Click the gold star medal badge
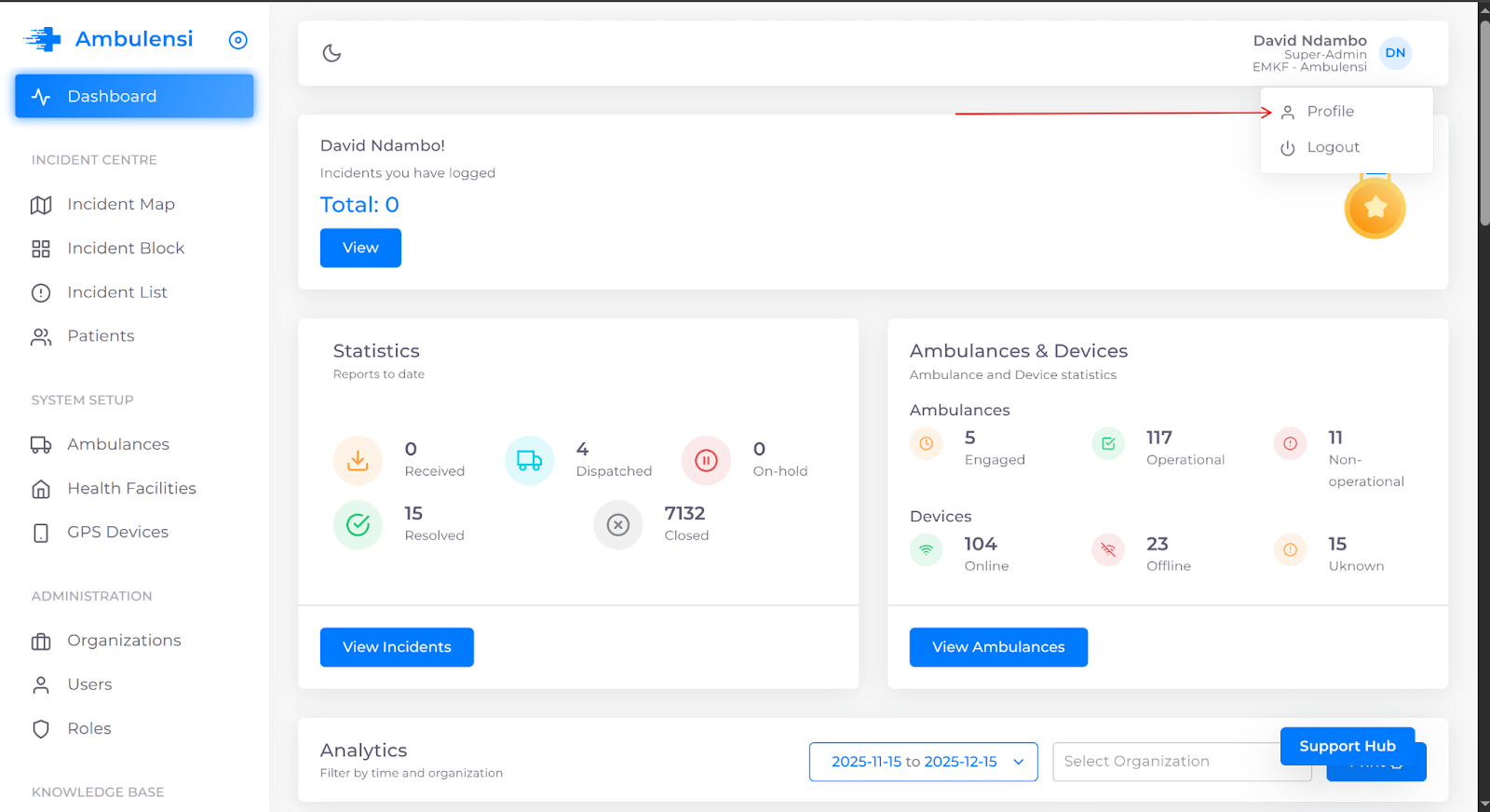This screenshot has width=1490, height=812. [1375, 209]
